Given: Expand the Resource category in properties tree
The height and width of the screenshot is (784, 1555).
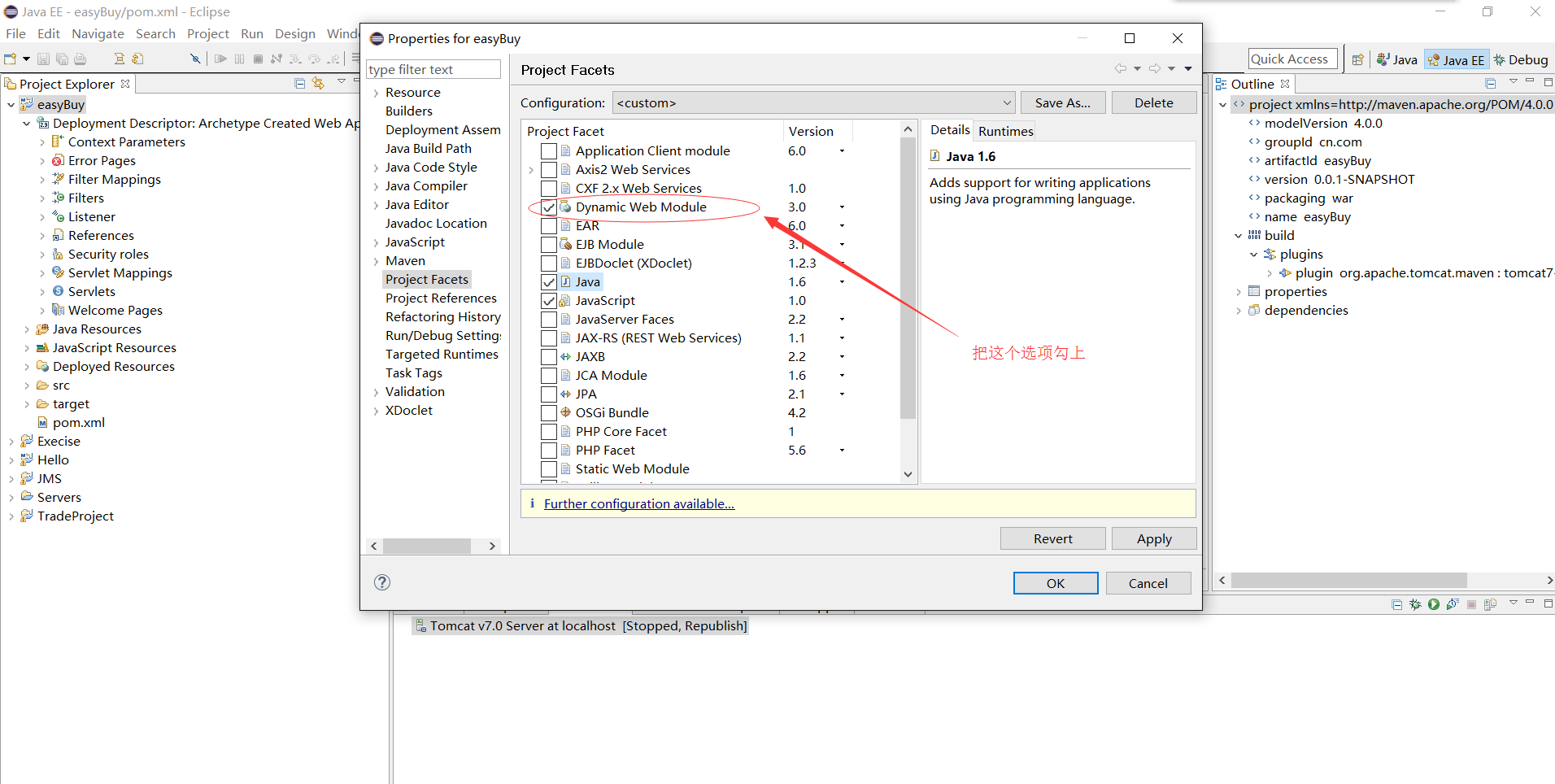Looking at the screenshot, I should pyautogui.click(x=376, y=93).
